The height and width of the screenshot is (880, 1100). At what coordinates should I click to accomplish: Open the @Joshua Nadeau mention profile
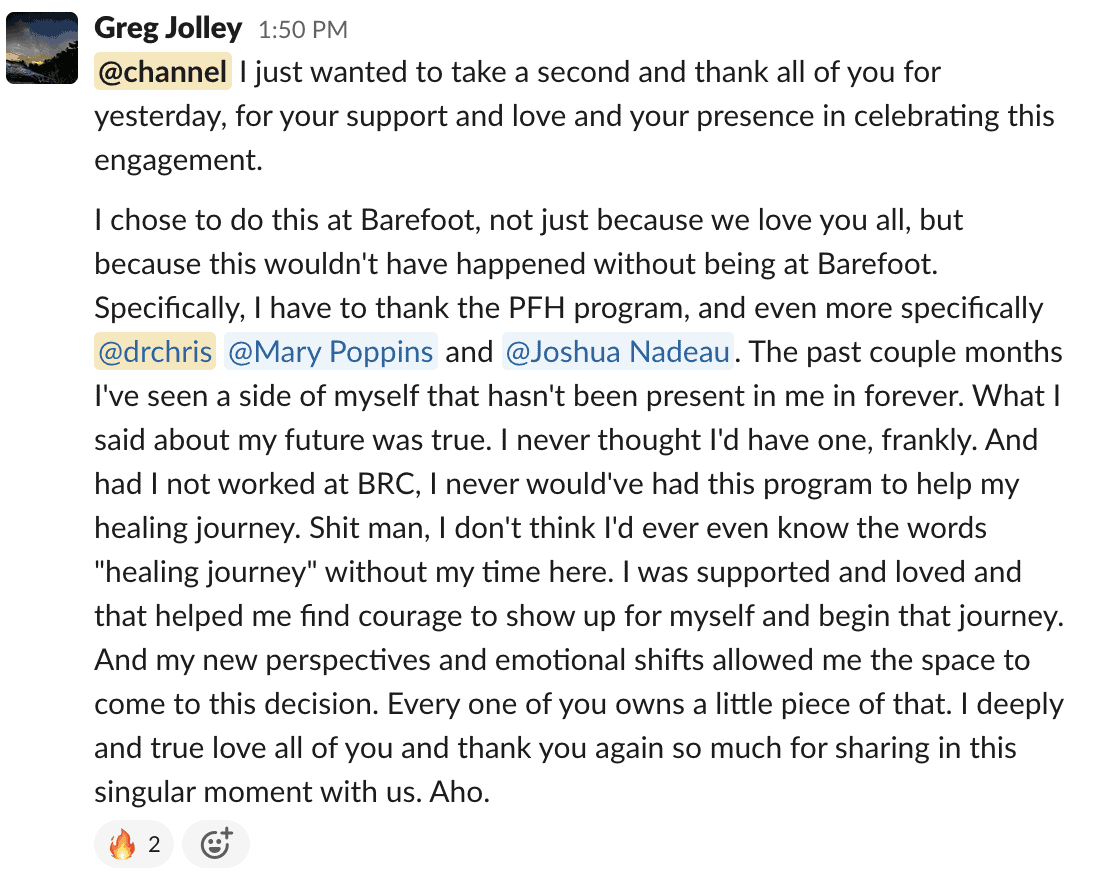pyautogui.click(x=617, y=352)
